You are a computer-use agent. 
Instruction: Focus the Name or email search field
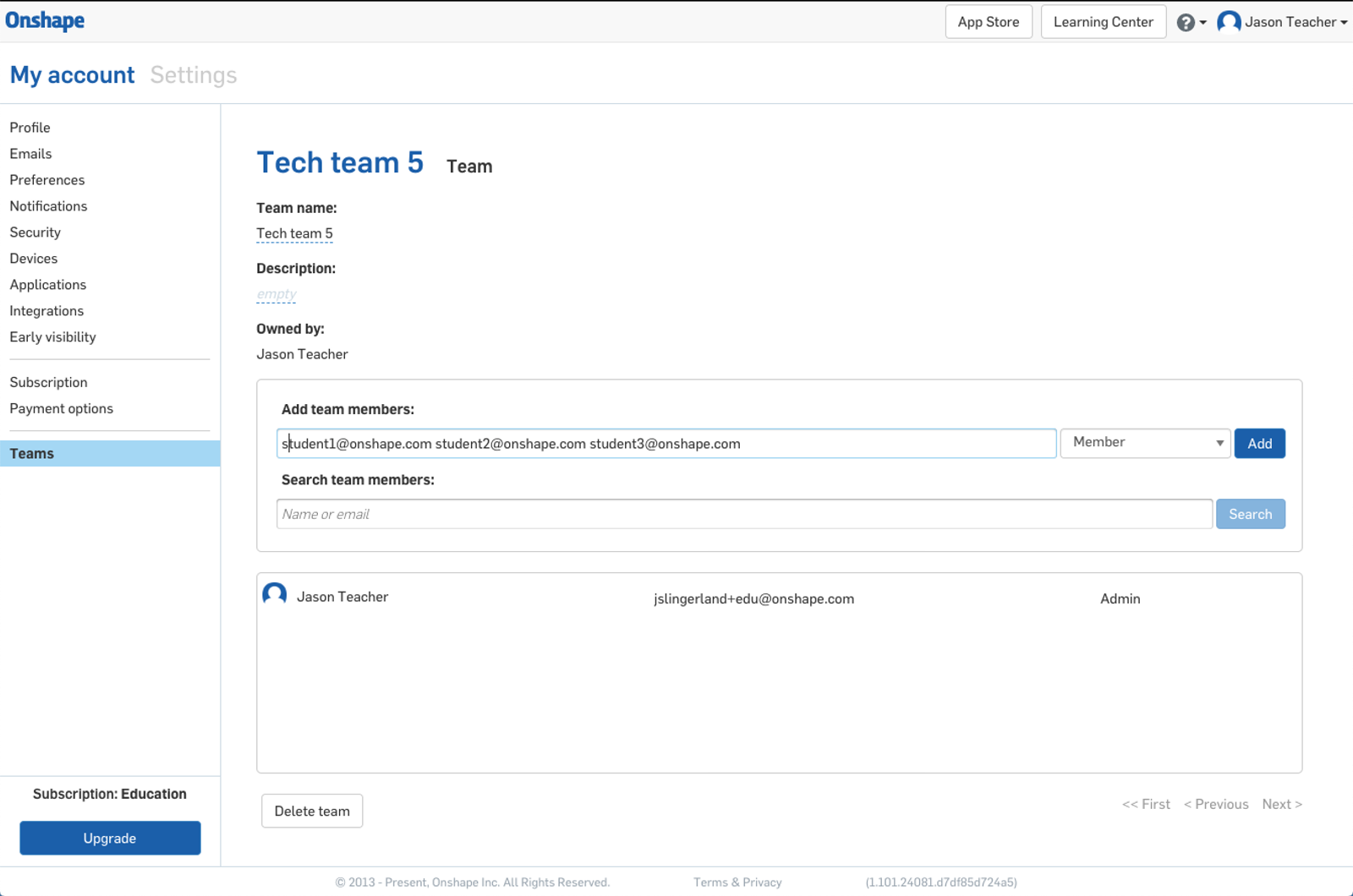(x=744, y=514)
